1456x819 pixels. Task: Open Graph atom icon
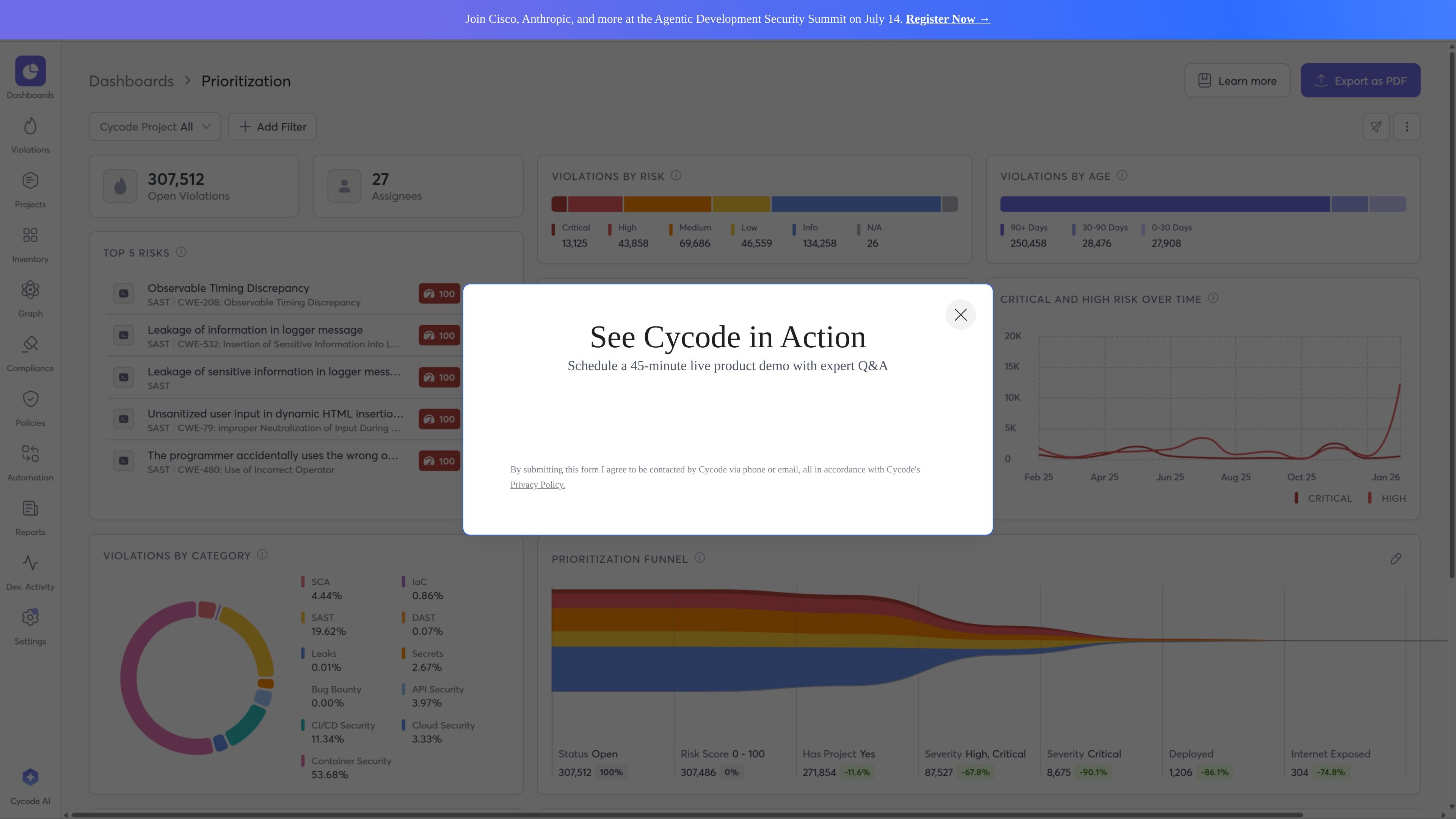click(x=30, y=290)
